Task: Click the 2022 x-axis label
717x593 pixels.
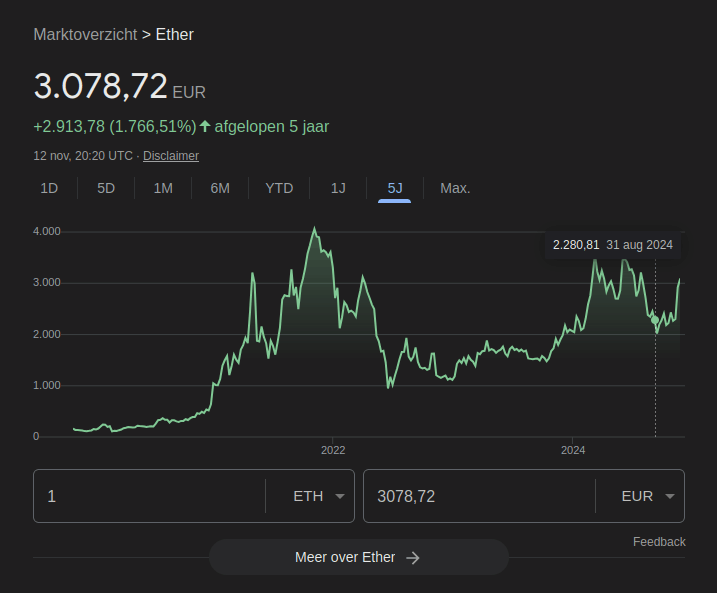Action: click(333, 450)
